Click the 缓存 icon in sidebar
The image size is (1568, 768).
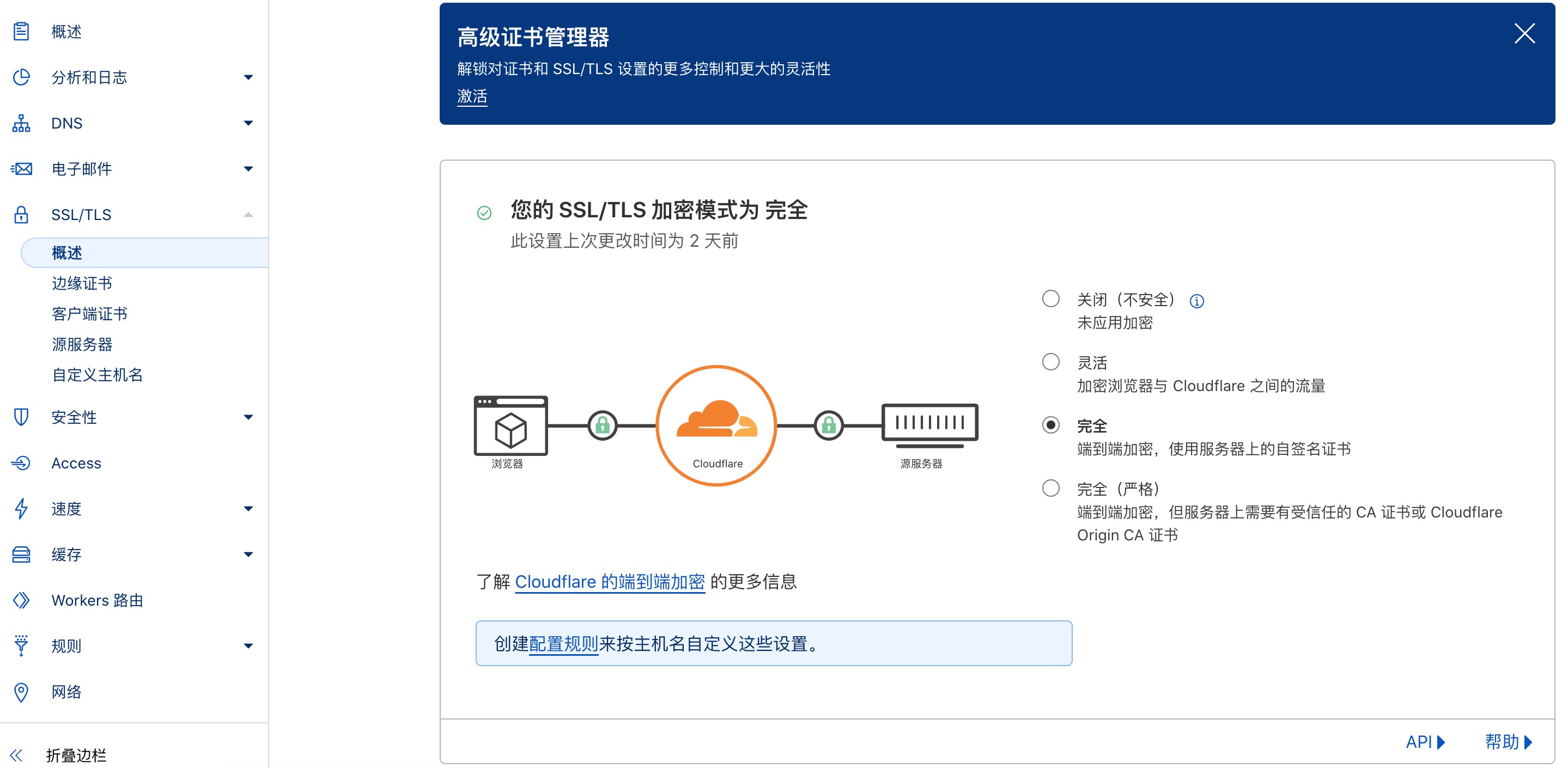click(x=21, y=554)
